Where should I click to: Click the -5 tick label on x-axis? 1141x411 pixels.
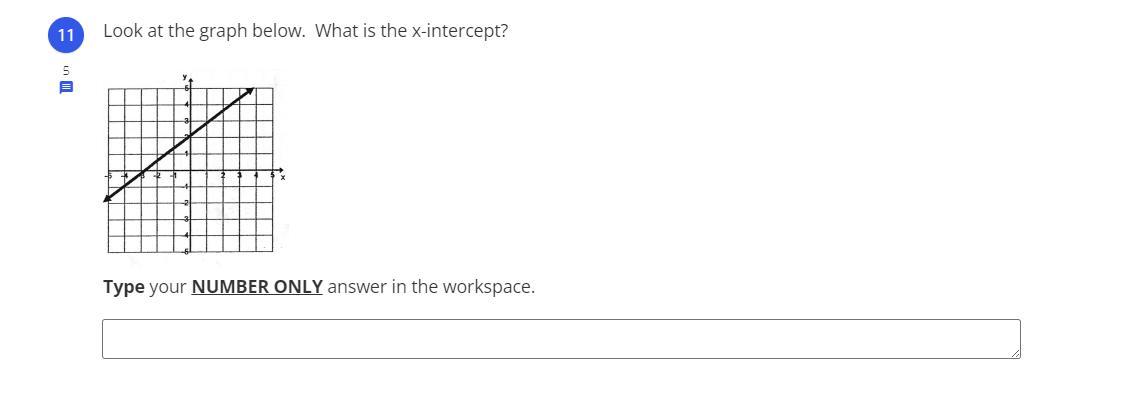(x=109, y=177)
